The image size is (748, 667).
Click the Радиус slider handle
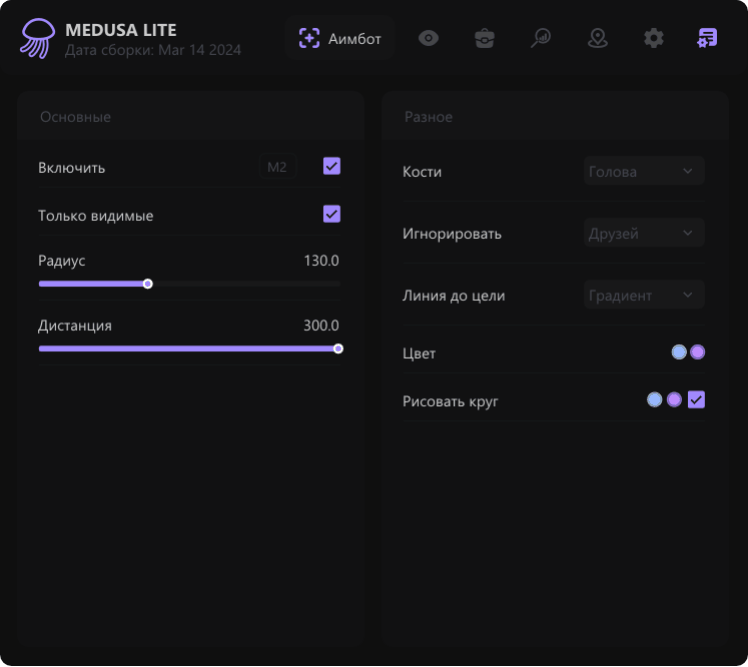pos(148,284)
